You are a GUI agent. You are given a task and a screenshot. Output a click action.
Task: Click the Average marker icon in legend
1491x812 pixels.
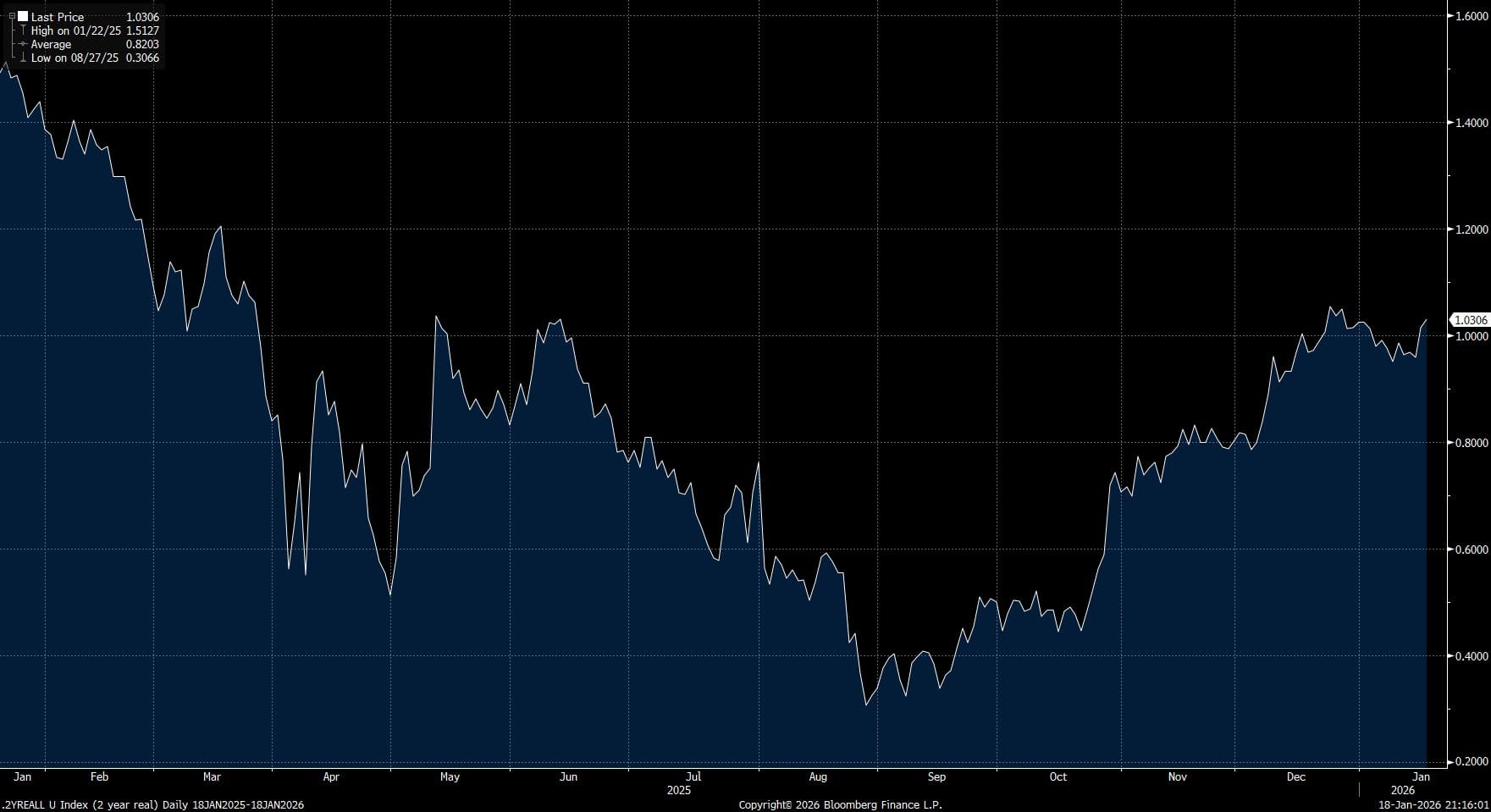pos(23,44)
